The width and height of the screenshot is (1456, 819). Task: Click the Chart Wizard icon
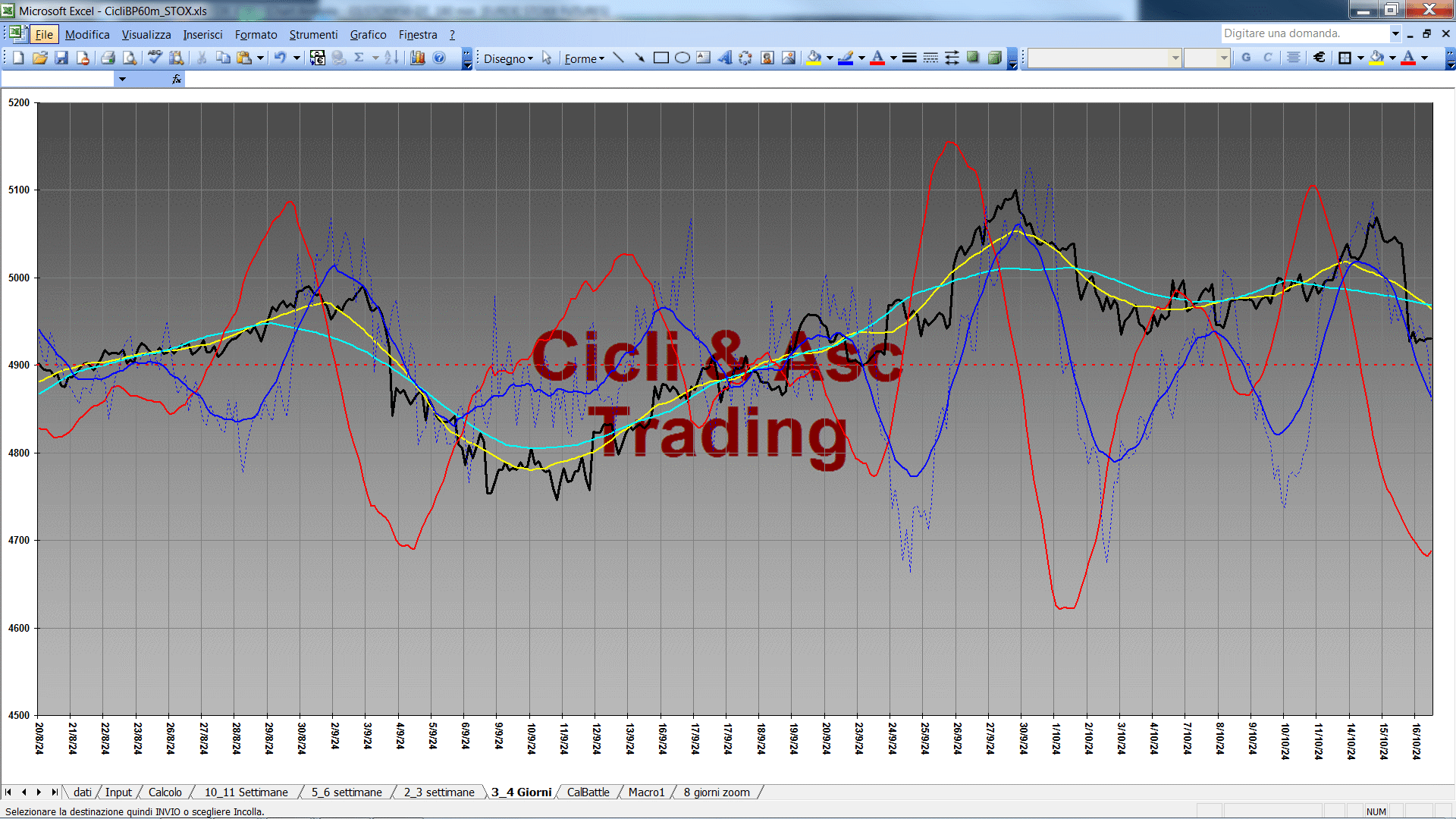pyautogui.click(x=418, y=58)
